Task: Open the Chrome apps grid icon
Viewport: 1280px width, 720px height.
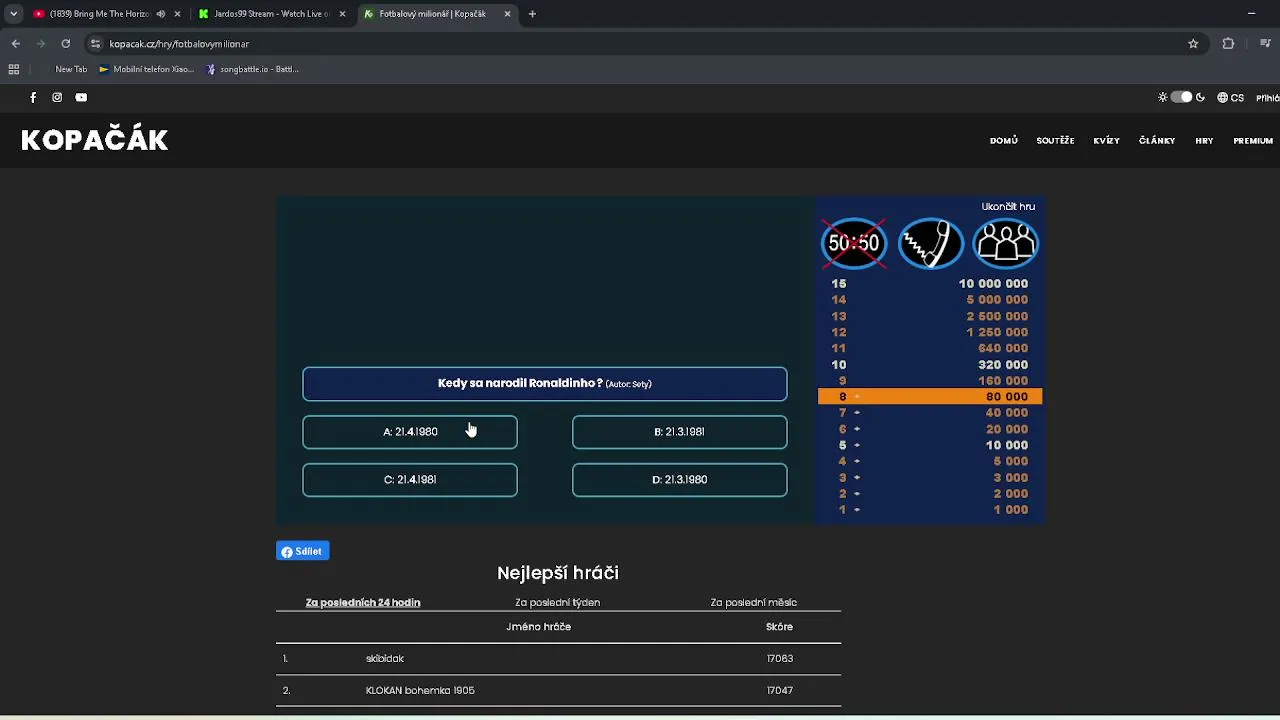Action: pyautogui.click(x=14, y=69)
